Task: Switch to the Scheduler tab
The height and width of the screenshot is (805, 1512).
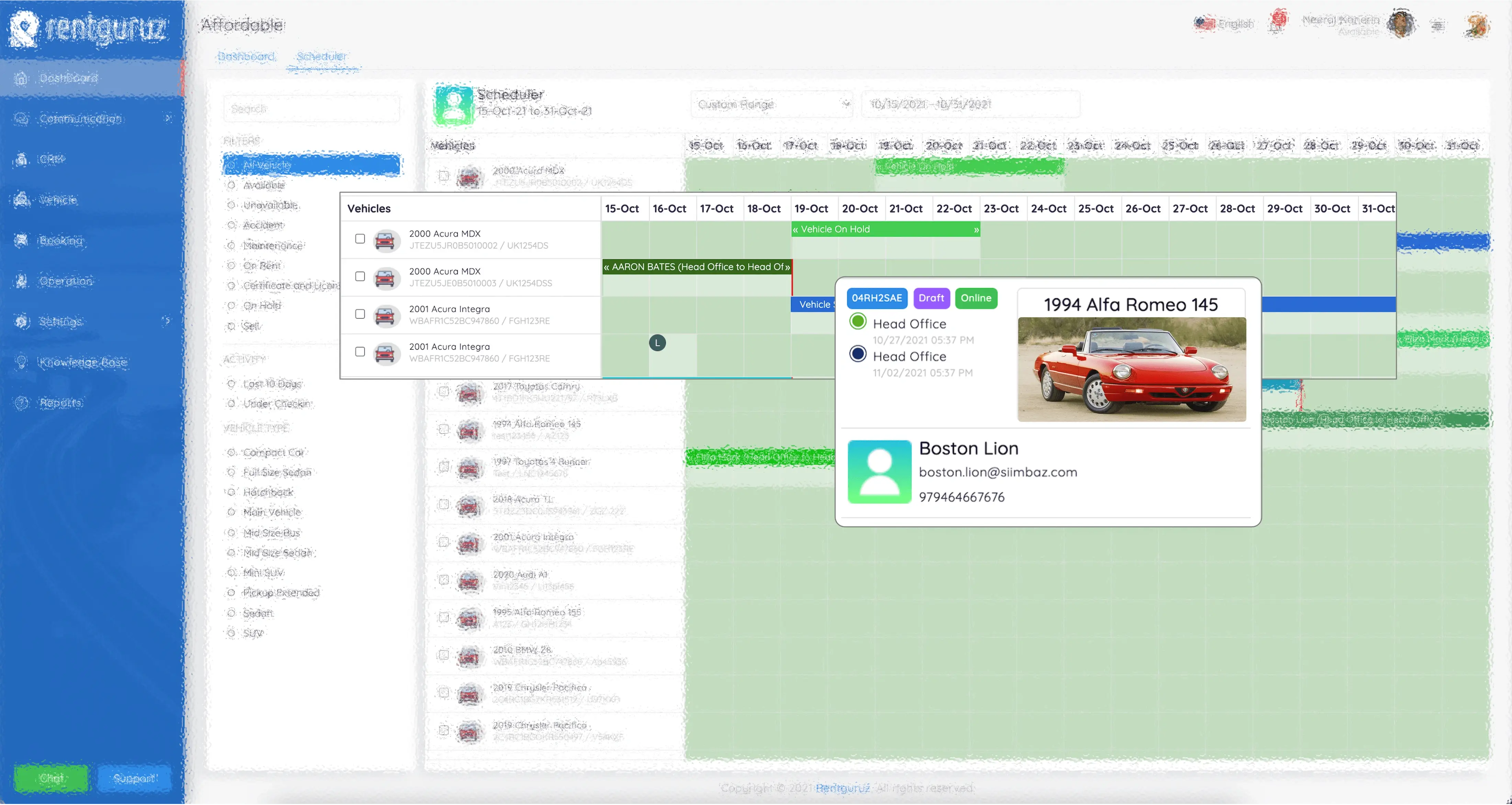Action: (x=322, y=56)
